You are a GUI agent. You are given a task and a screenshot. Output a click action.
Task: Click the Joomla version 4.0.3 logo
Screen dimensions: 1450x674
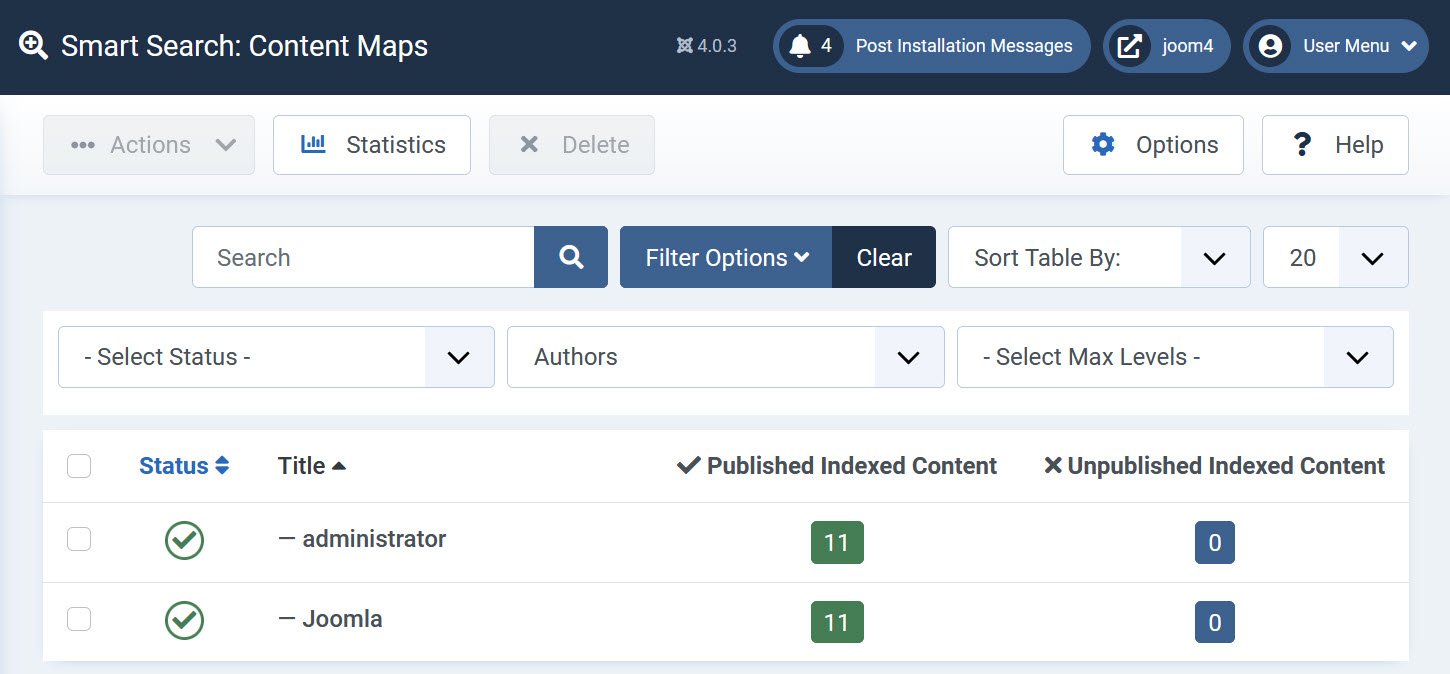coord(685,46)
